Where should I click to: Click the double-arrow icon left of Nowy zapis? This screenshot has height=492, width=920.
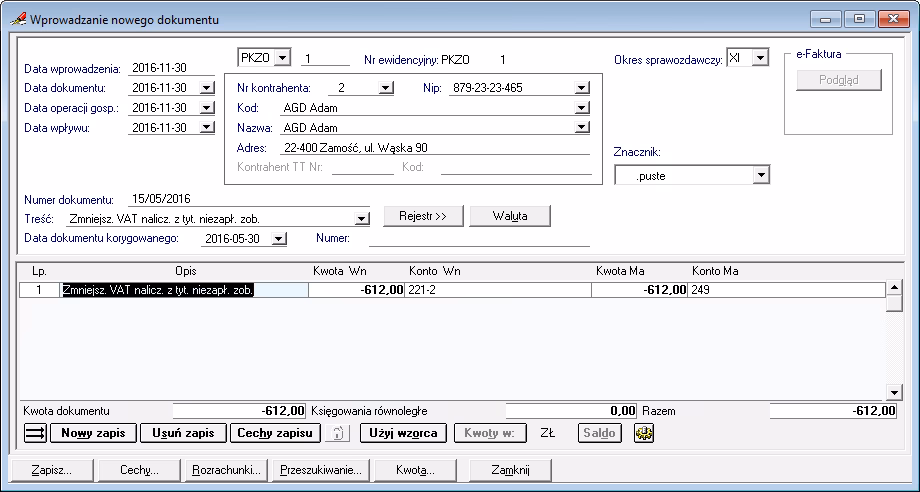(34, 433)
